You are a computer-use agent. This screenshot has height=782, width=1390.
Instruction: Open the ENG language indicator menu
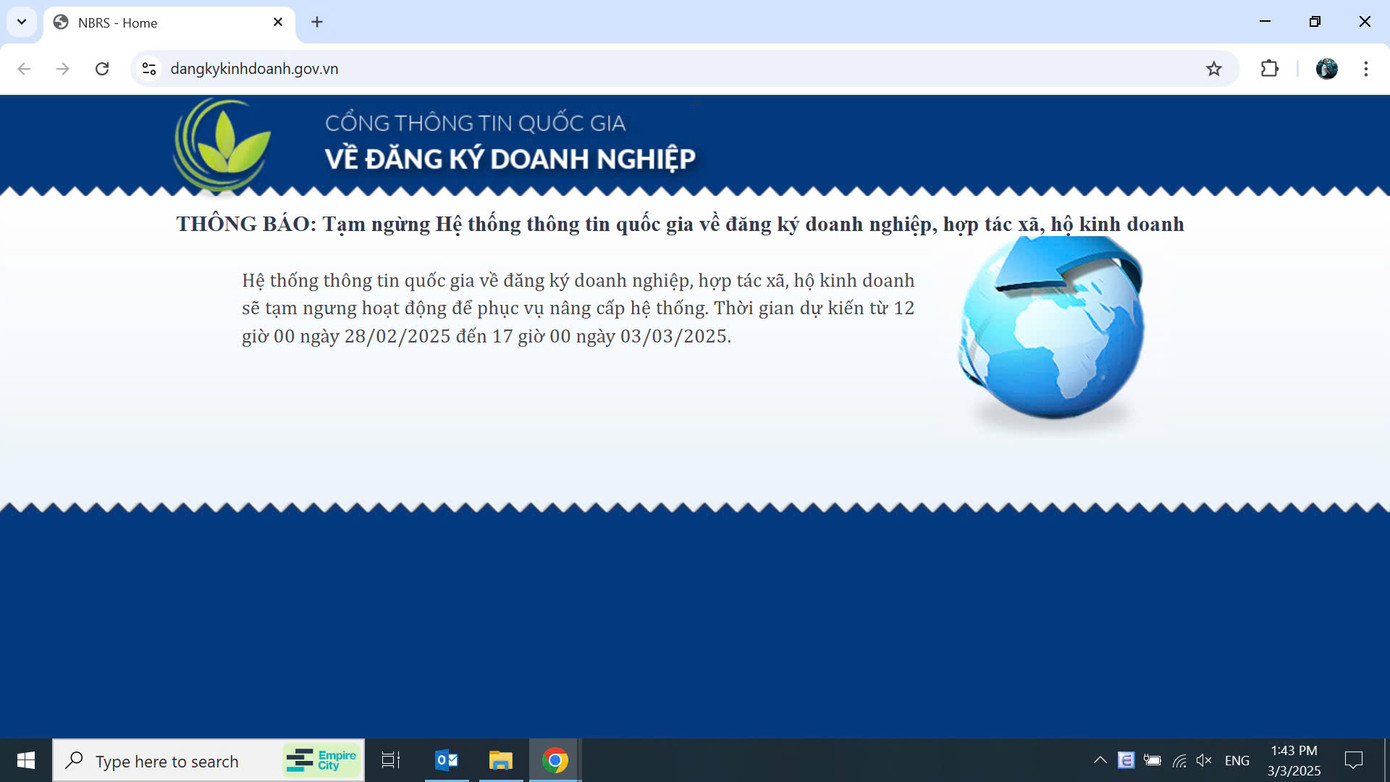[x=1237, y=760]
